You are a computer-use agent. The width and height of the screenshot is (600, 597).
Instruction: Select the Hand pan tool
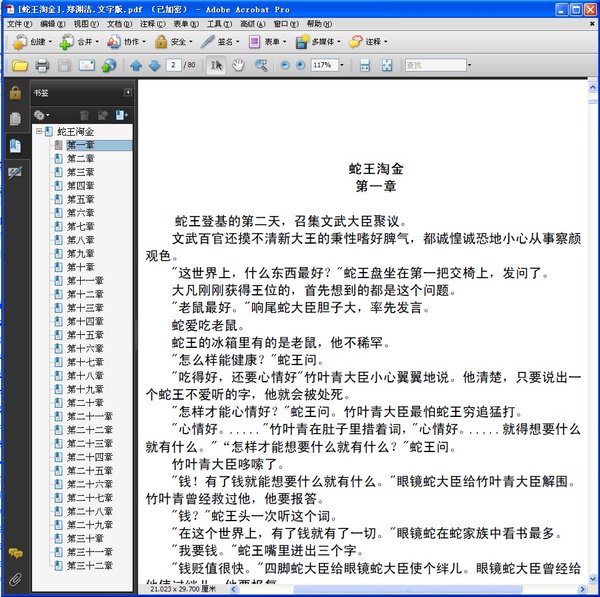coord(238,65)
